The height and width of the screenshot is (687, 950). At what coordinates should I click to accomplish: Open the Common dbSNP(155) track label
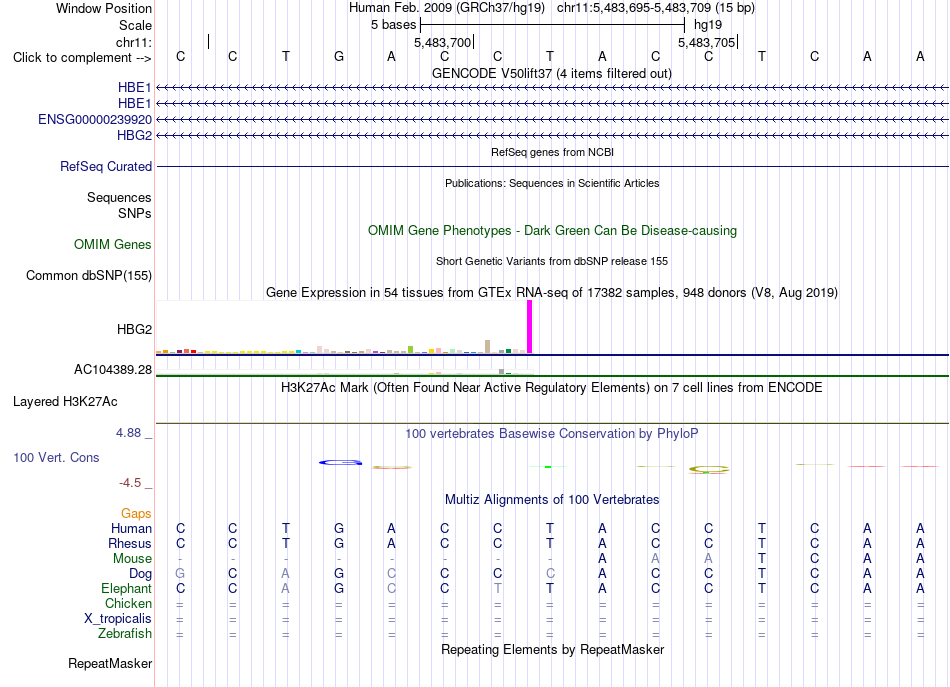coord(89,275)
